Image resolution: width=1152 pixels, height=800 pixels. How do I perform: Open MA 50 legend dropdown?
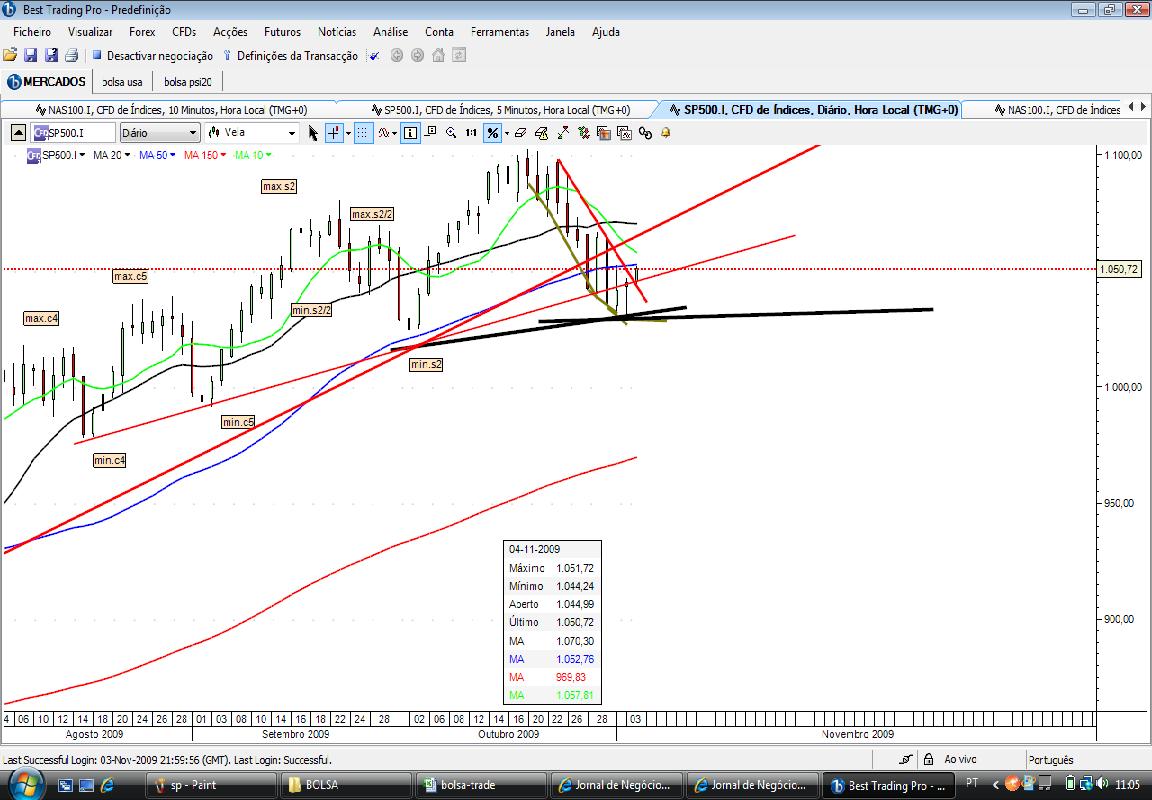(x=173, y=155)
